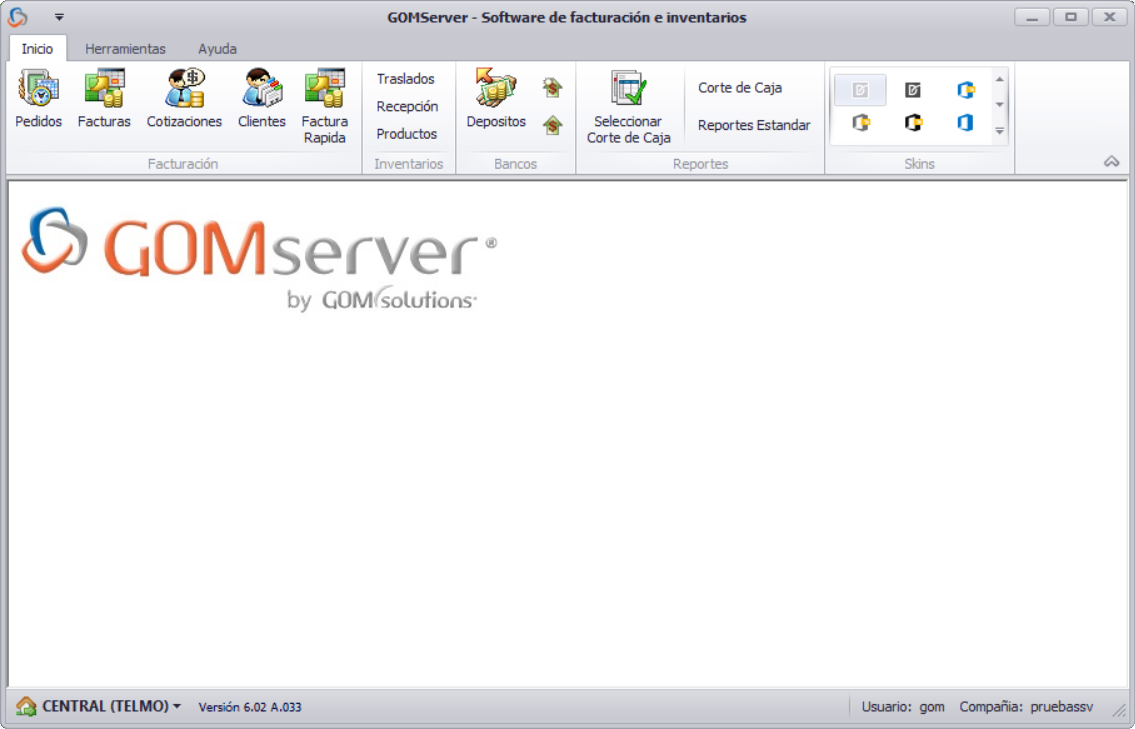Click Traslados in Inventarios
Image resolution: width=1135 pixels, height=729 pixels.
tap(404, 79)
